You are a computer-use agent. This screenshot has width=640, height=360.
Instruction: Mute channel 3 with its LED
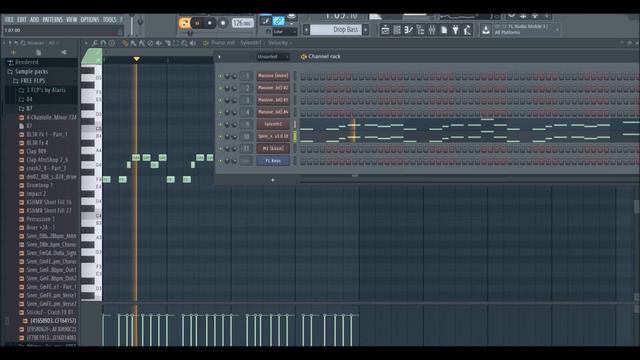coord(220,100)
